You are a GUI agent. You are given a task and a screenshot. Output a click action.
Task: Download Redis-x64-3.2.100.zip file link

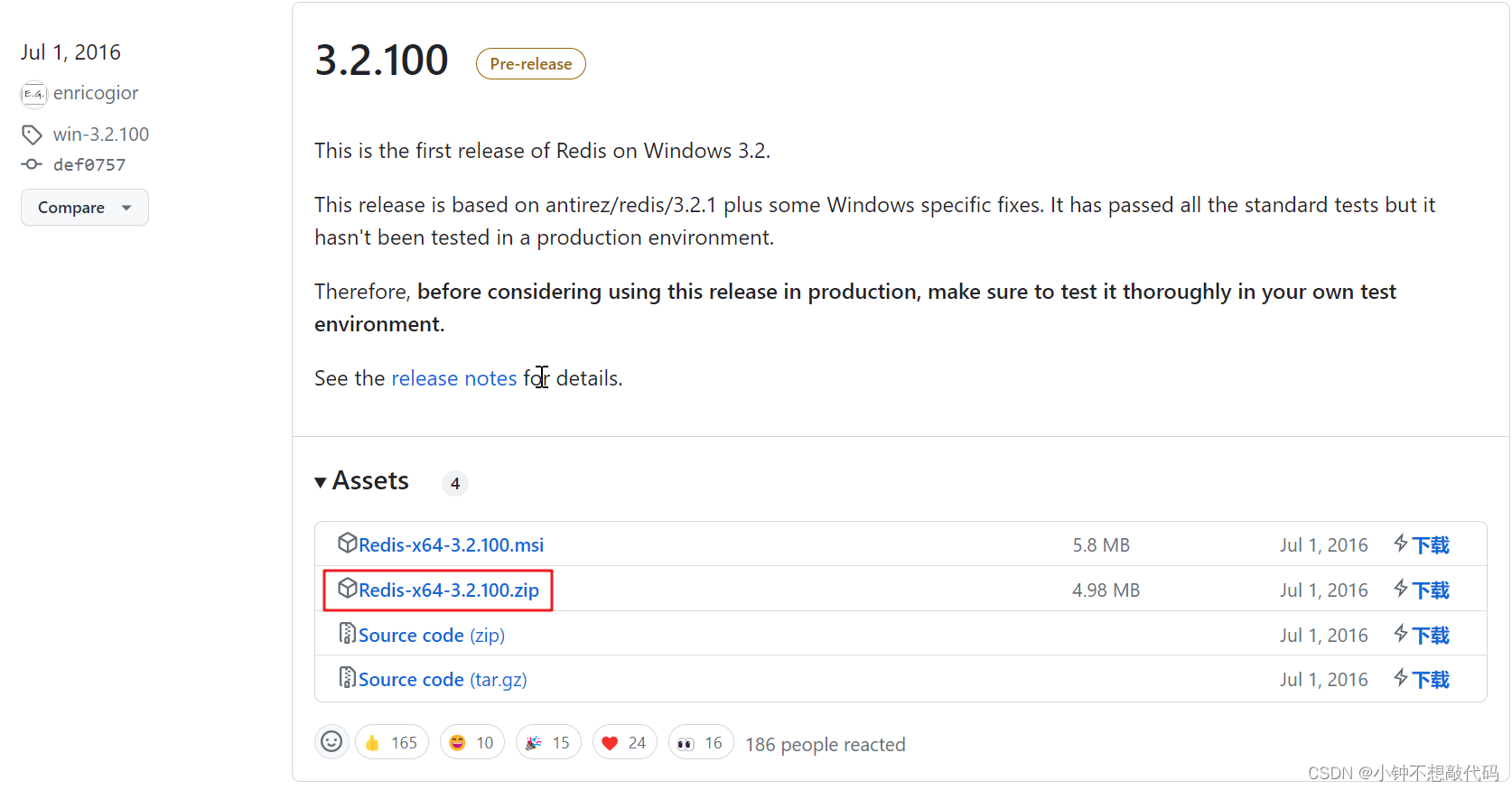449,590
